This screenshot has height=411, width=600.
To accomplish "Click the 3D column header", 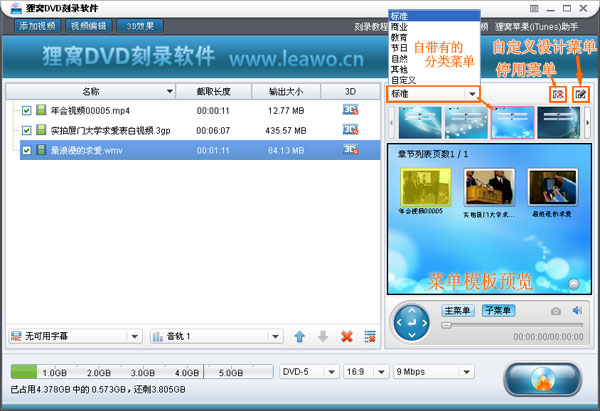I will pos(350,91).
